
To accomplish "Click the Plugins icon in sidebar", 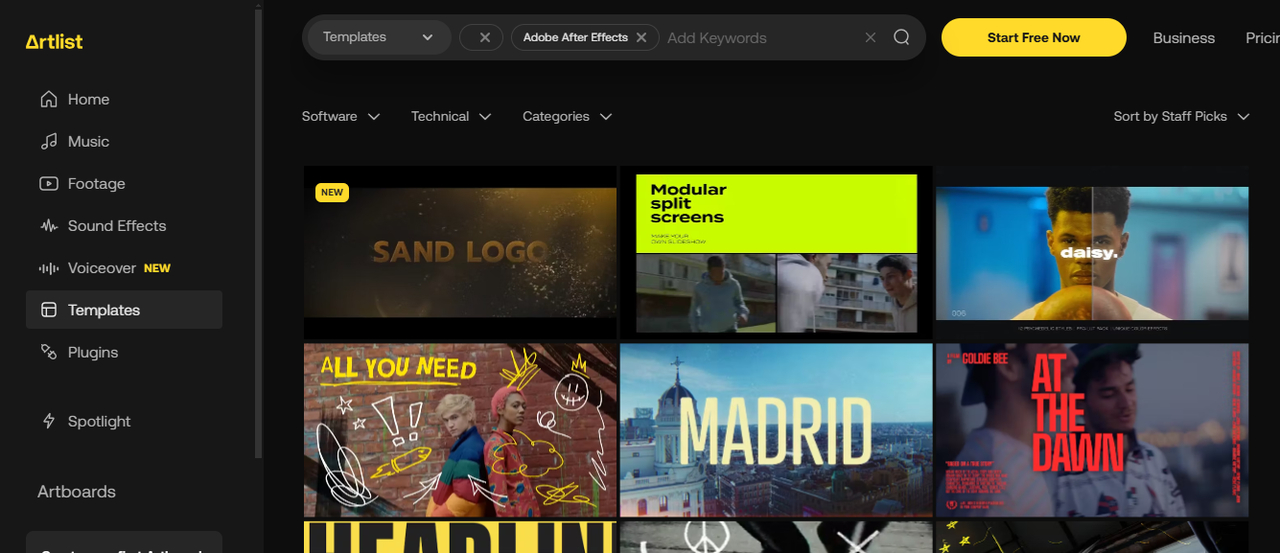I will tap(48, 352).
